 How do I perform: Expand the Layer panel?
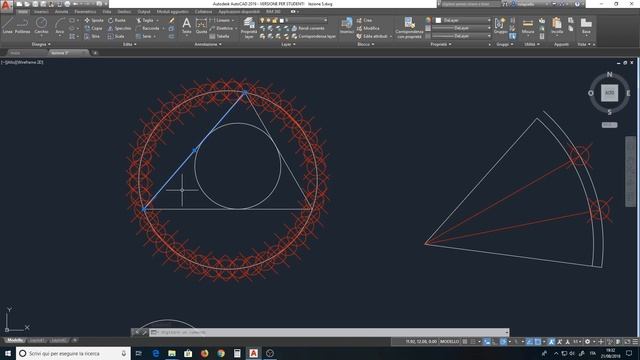tap(288, 44)
